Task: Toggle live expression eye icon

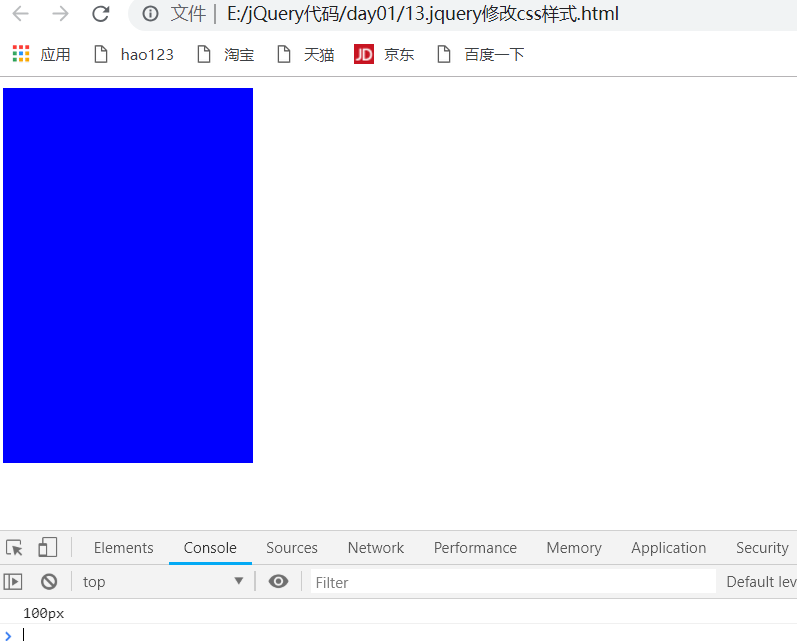Action: [x=278, y=582]
